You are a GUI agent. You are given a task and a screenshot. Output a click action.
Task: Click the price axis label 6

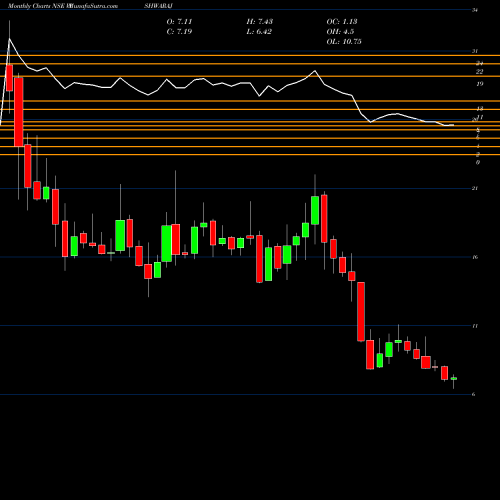pyautogui.click(x=473, y=395)
